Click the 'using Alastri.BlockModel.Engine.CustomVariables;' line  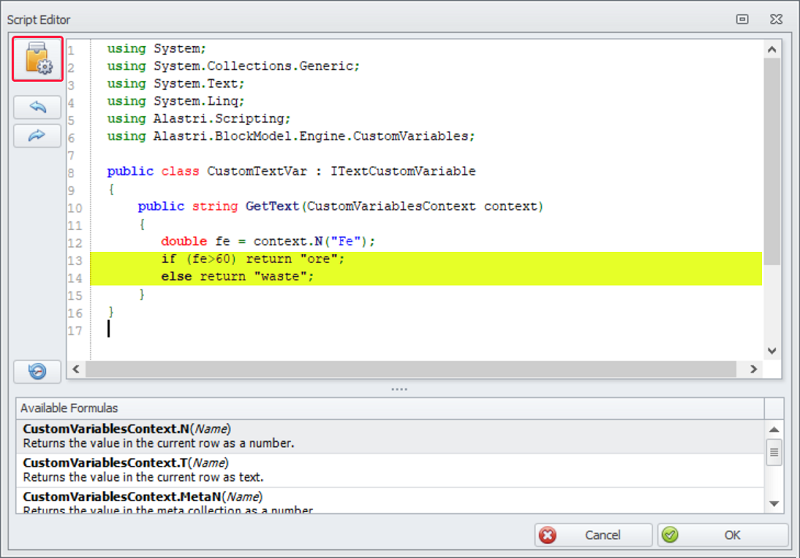point(291,136)
